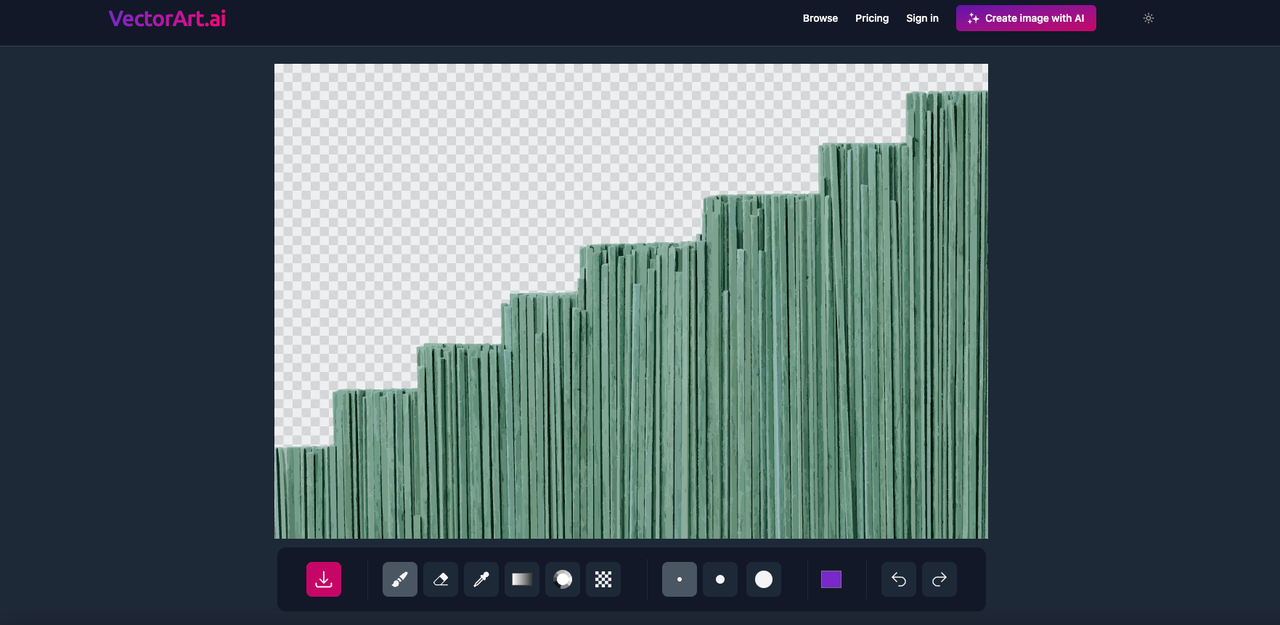
Task: Click Create image with AI button
Action: [x=1026, y=18]
